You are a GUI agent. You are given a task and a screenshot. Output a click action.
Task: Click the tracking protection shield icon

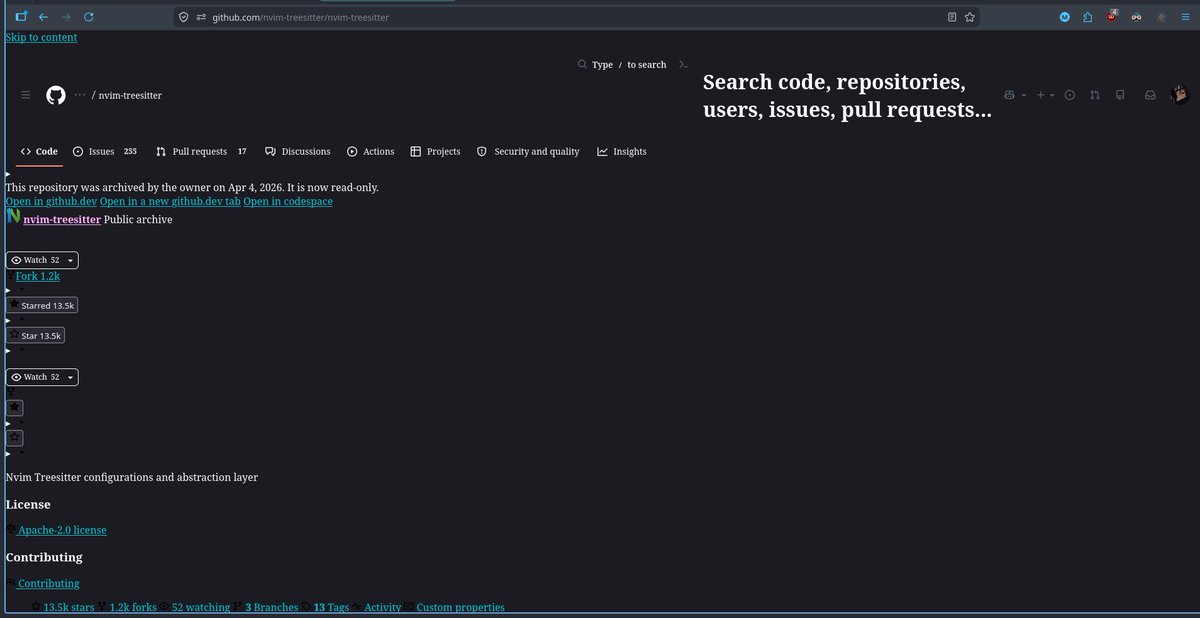coord(182,17)
